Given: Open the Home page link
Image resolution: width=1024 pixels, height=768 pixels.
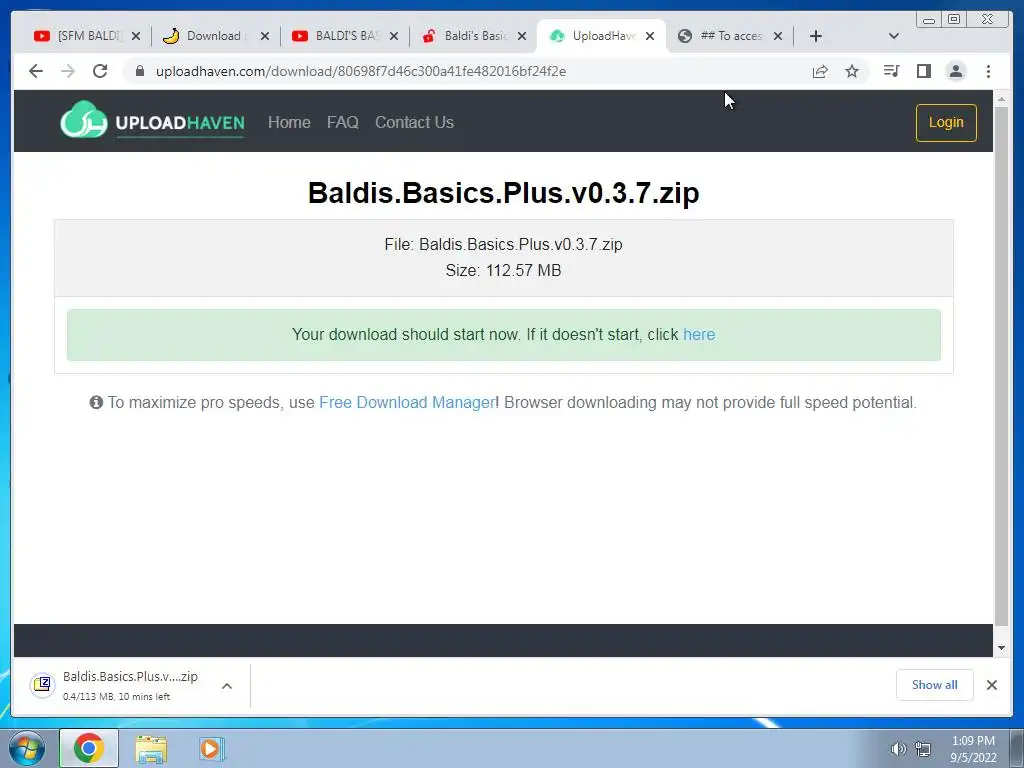Looking at the screenshot, I should 289,122.
